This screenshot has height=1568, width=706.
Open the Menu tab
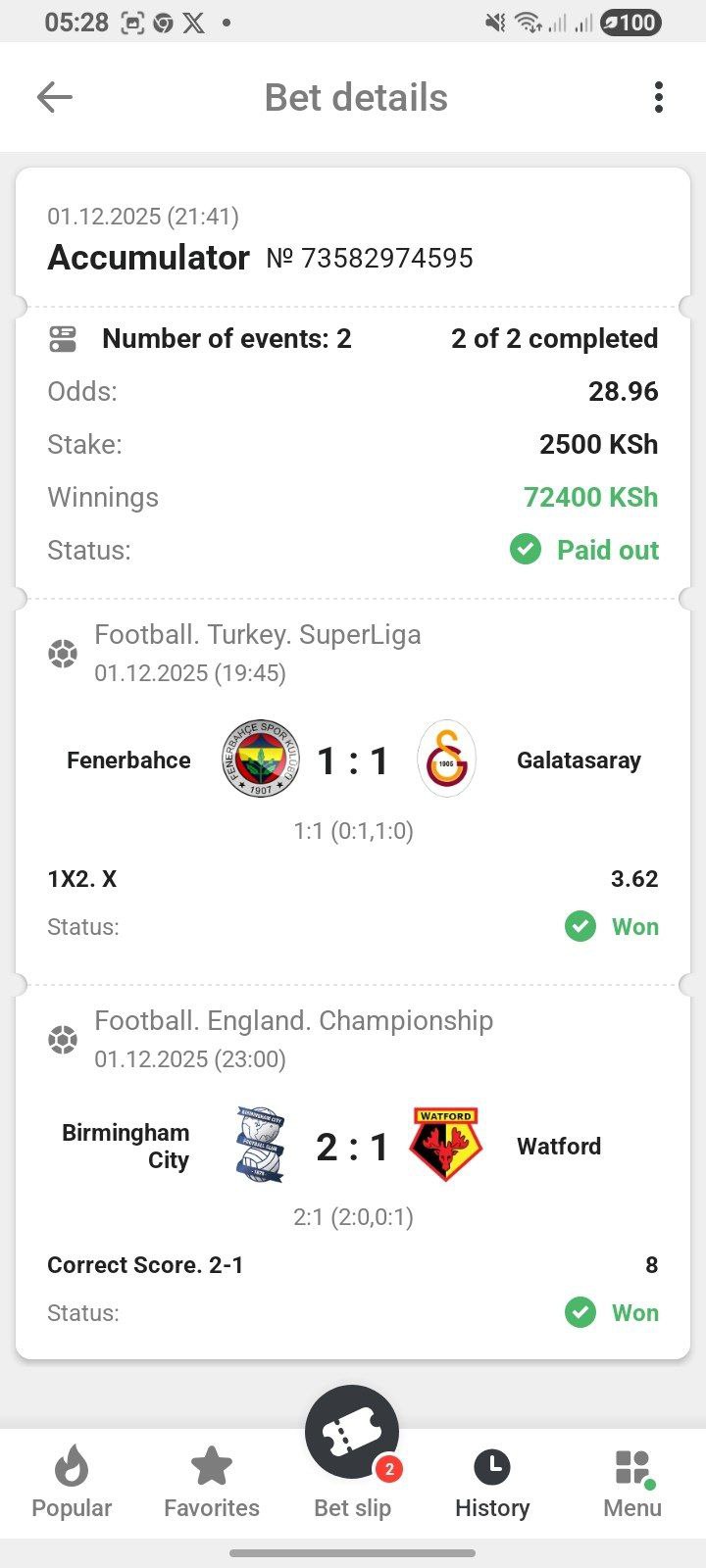click(632, 1483)
